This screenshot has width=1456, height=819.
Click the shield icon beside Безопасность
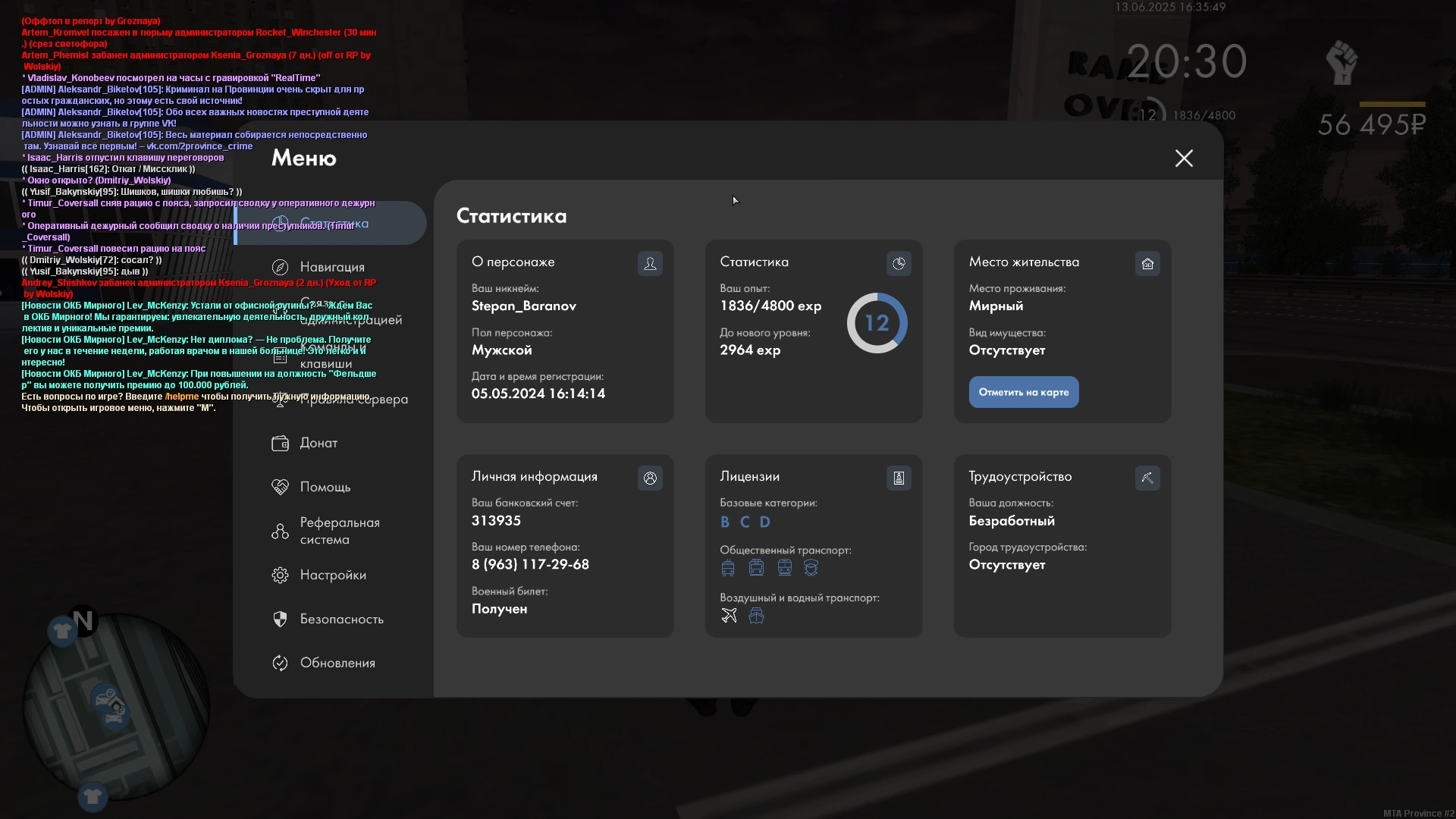[x=280, y=619]
